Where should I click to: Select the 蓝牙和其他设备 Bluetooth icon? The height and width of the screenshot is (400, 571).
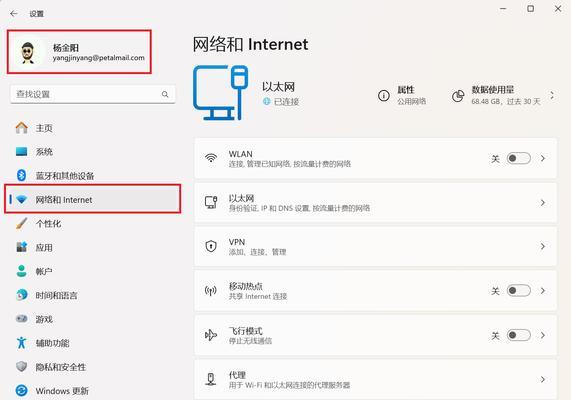[x=21, y=175]
